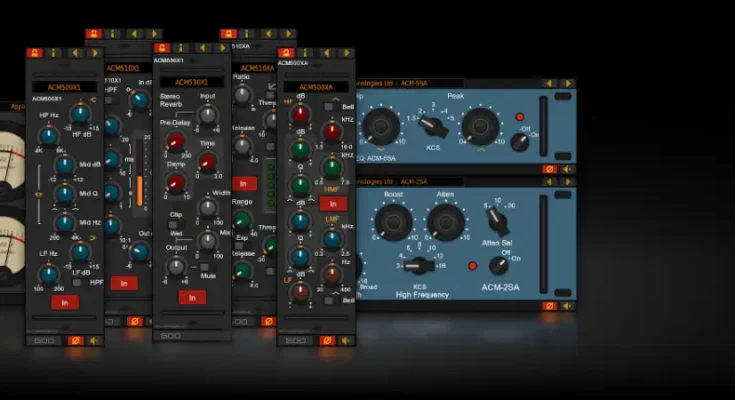Click the phase invert icon under ACM-2SA
The height and width of the screenshot is (400, 735).
point(548,305)
